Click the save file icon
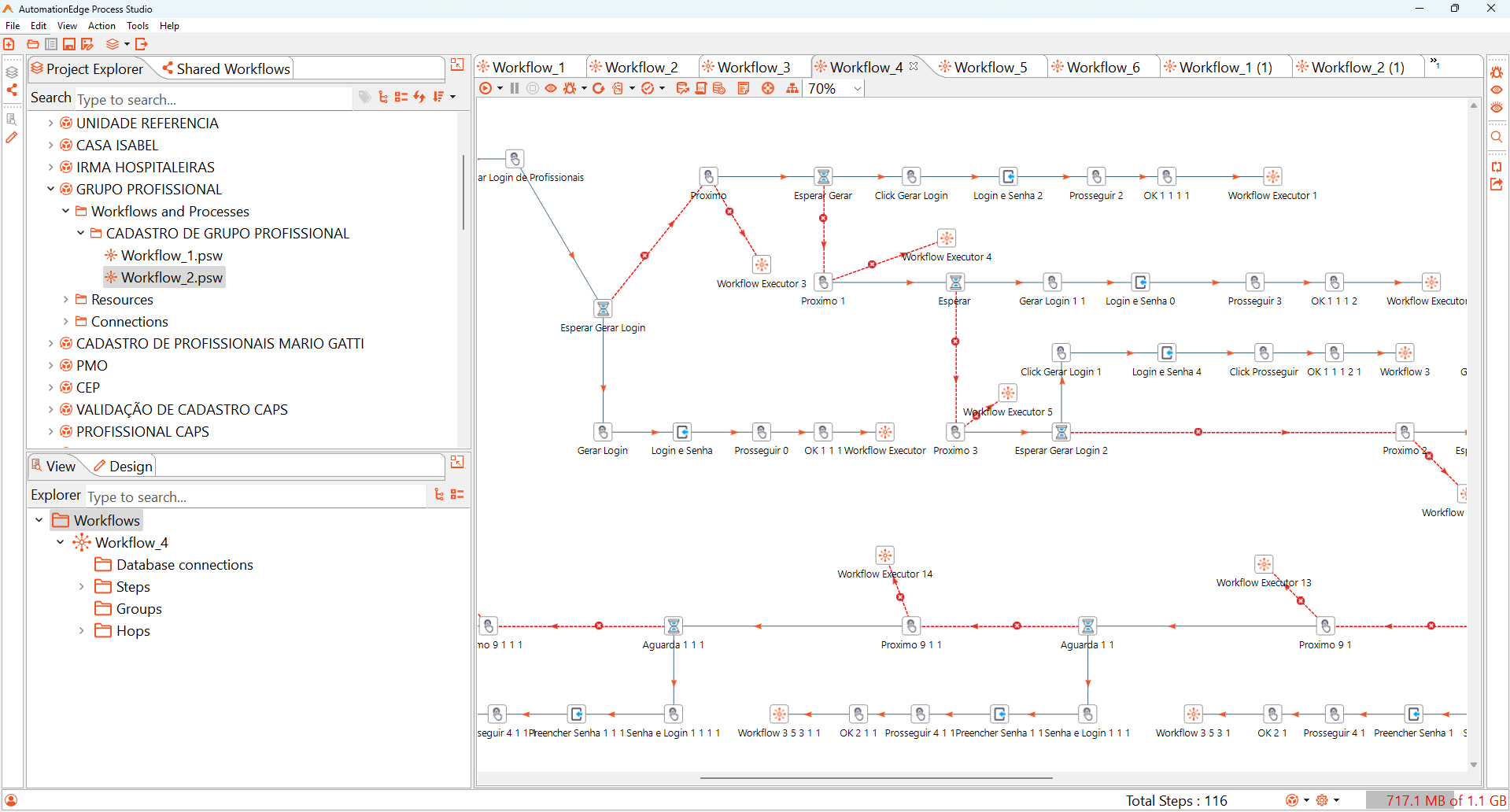Viewport: 1510px width, 812px height. pos(69,44)
